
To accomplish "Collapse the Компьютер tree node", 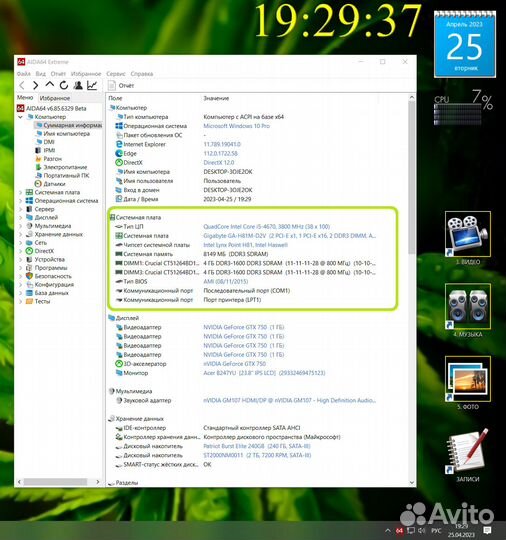I will coord(20,117).
